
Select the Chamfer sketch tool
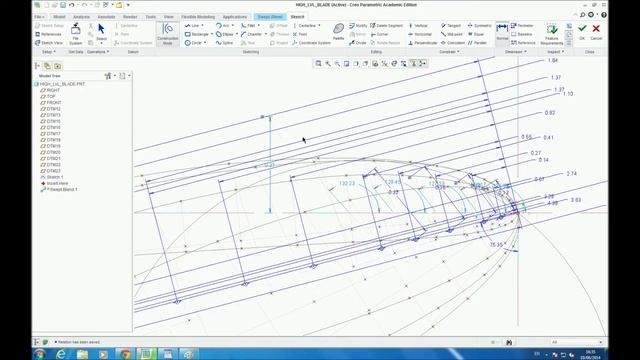click(x=251, y=34)
